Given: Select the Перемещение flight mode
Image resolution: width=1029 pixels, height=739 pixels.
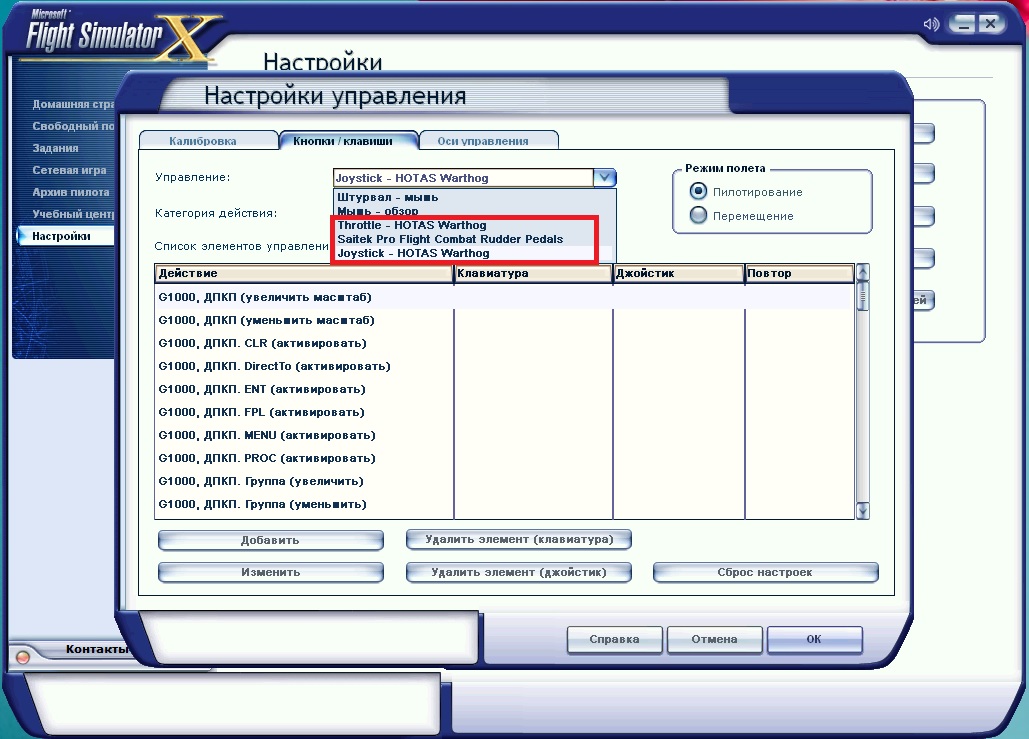Looking at the screenshot, I should click(698, 215).
